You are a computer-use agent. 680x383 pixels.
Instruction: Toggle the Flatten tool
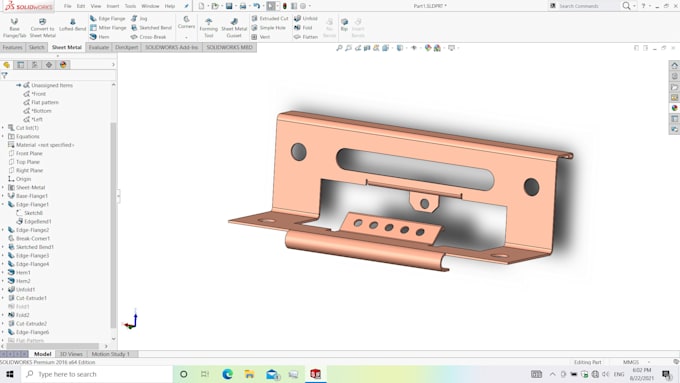click(x=306, y=37)
